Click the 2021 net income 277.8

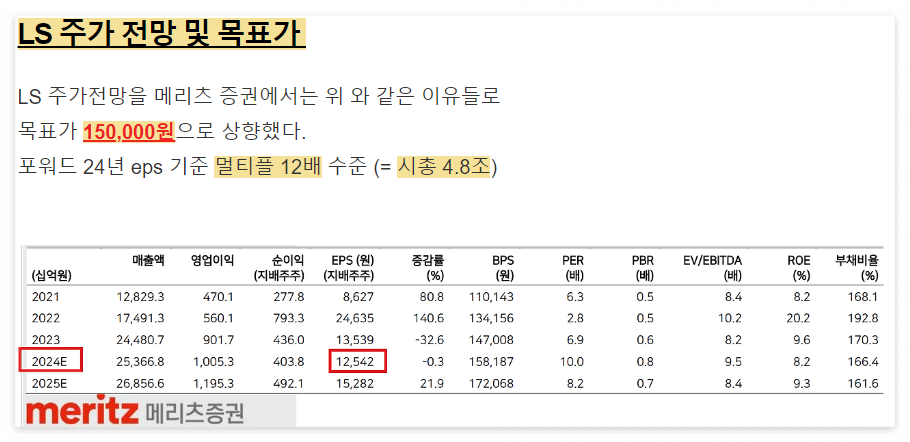pos(290,298)
